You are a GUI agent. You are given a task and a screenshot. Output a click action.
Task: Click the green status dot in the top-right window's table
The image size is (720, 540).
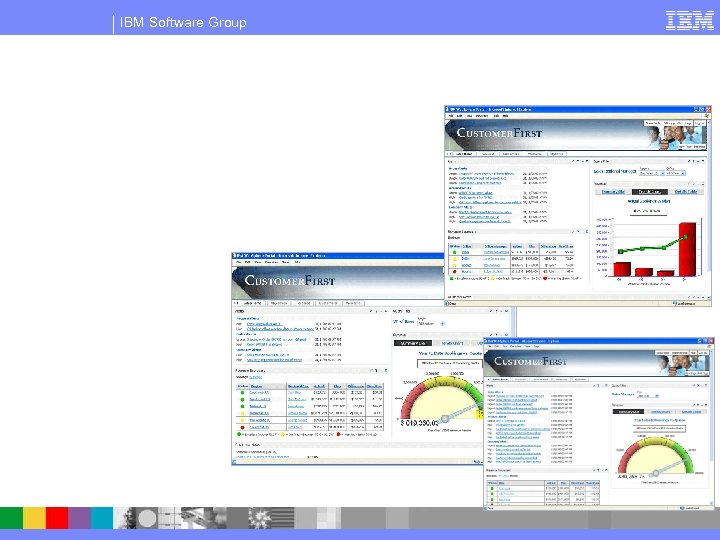click(455, 252)
